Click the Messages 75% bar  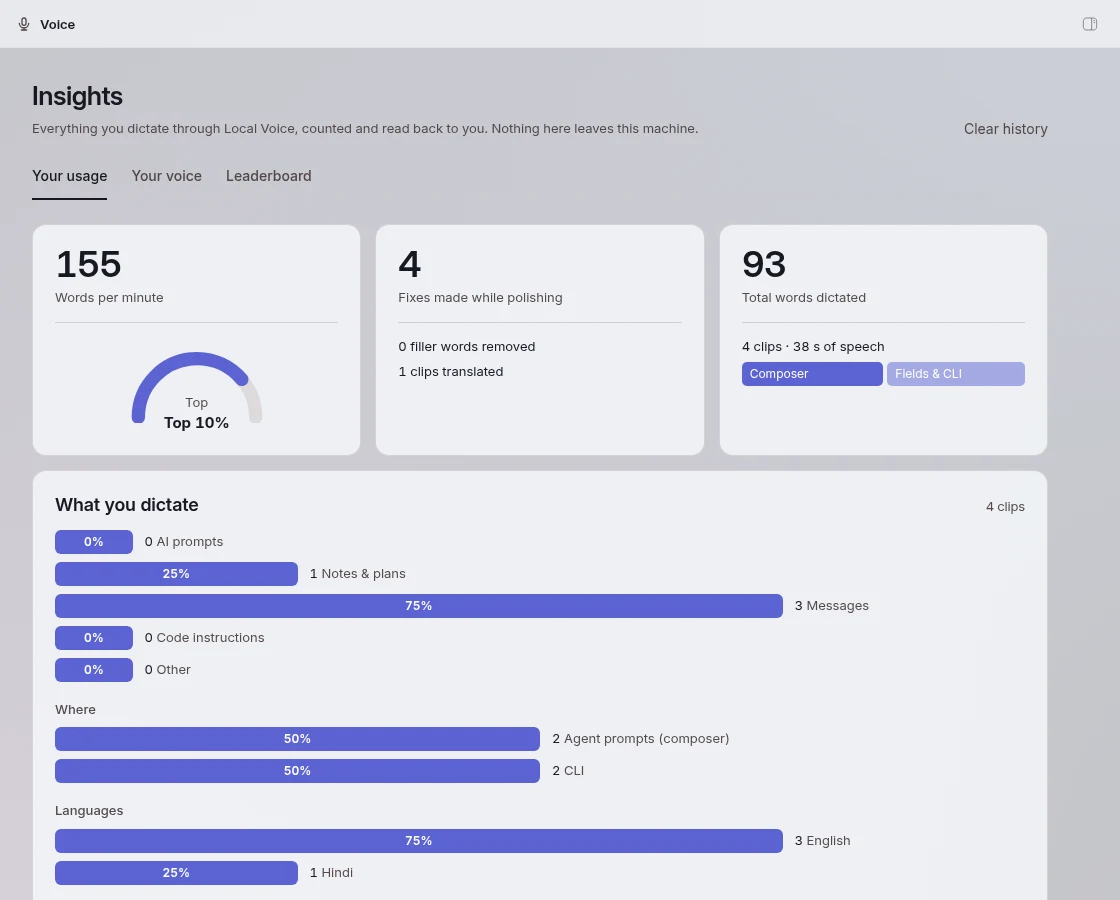(419, 606)
